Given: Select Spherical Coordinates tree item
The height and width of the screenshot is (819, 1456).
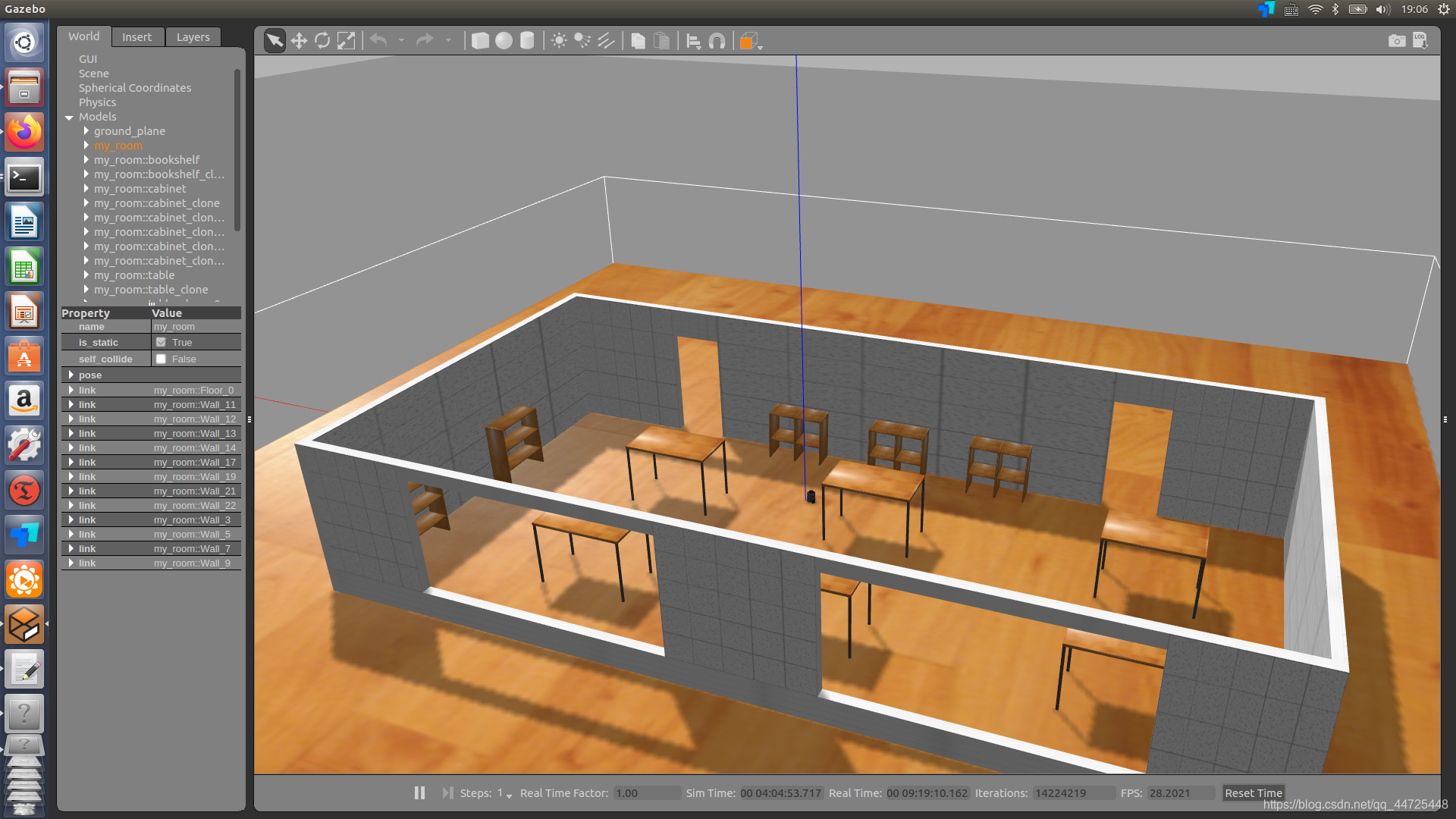Looking at the screenshot, I should pos(135,88).
